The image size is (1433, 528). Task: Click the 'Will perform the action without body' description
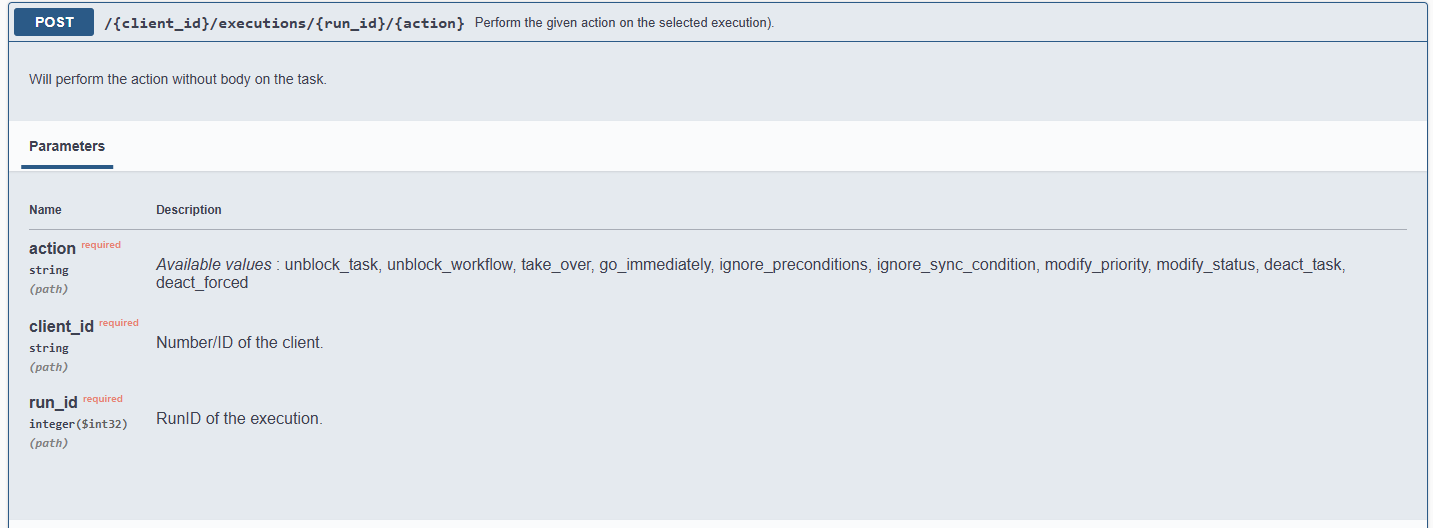(x=178, y=79)
